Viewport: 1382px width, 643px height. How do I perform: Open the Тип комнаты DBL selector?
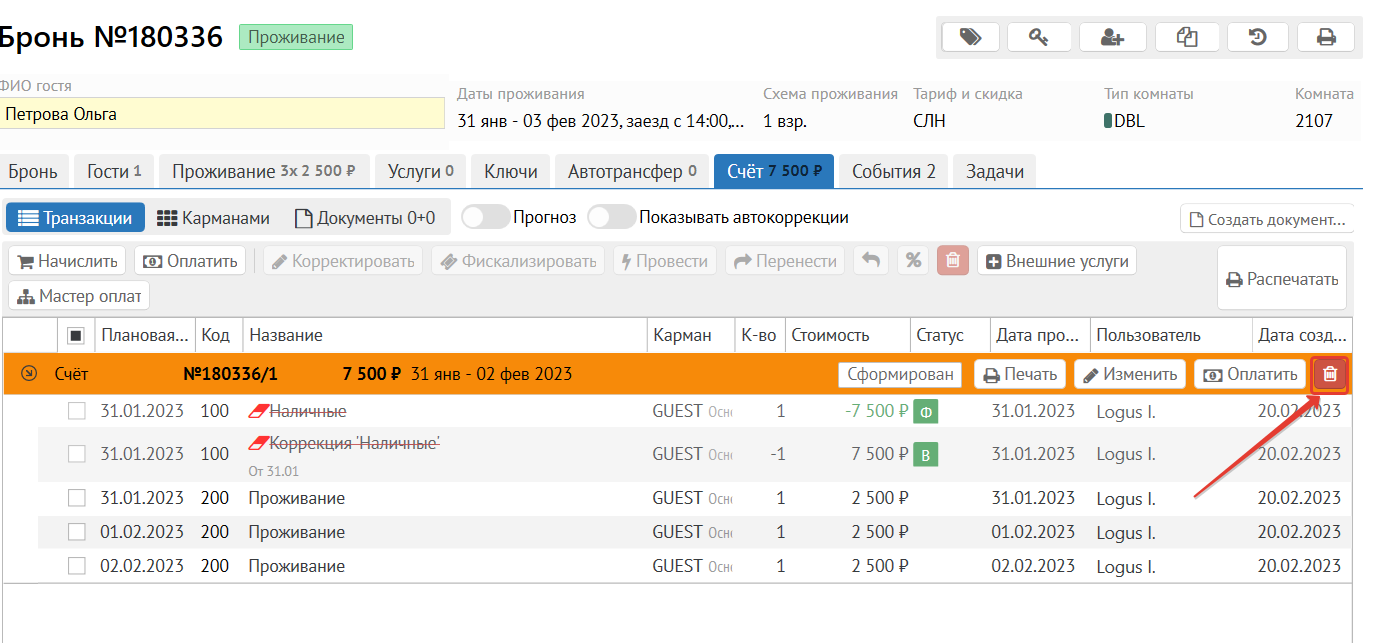point(1125,121)
